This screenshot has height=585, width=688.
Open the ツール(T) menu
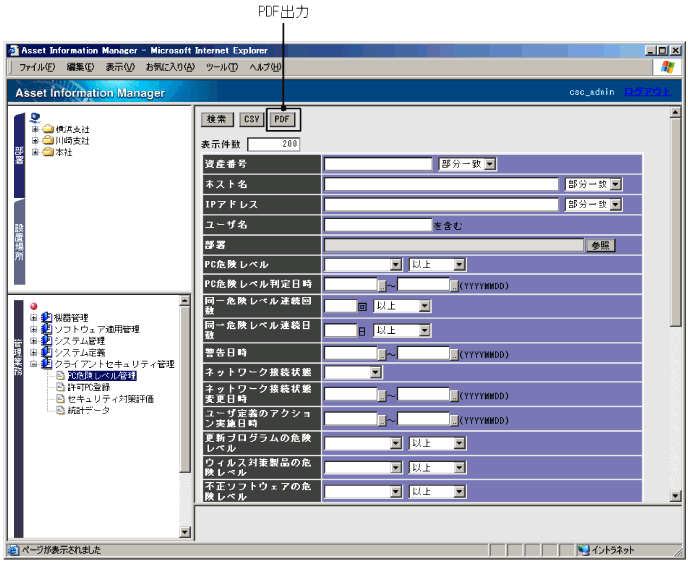222,67
